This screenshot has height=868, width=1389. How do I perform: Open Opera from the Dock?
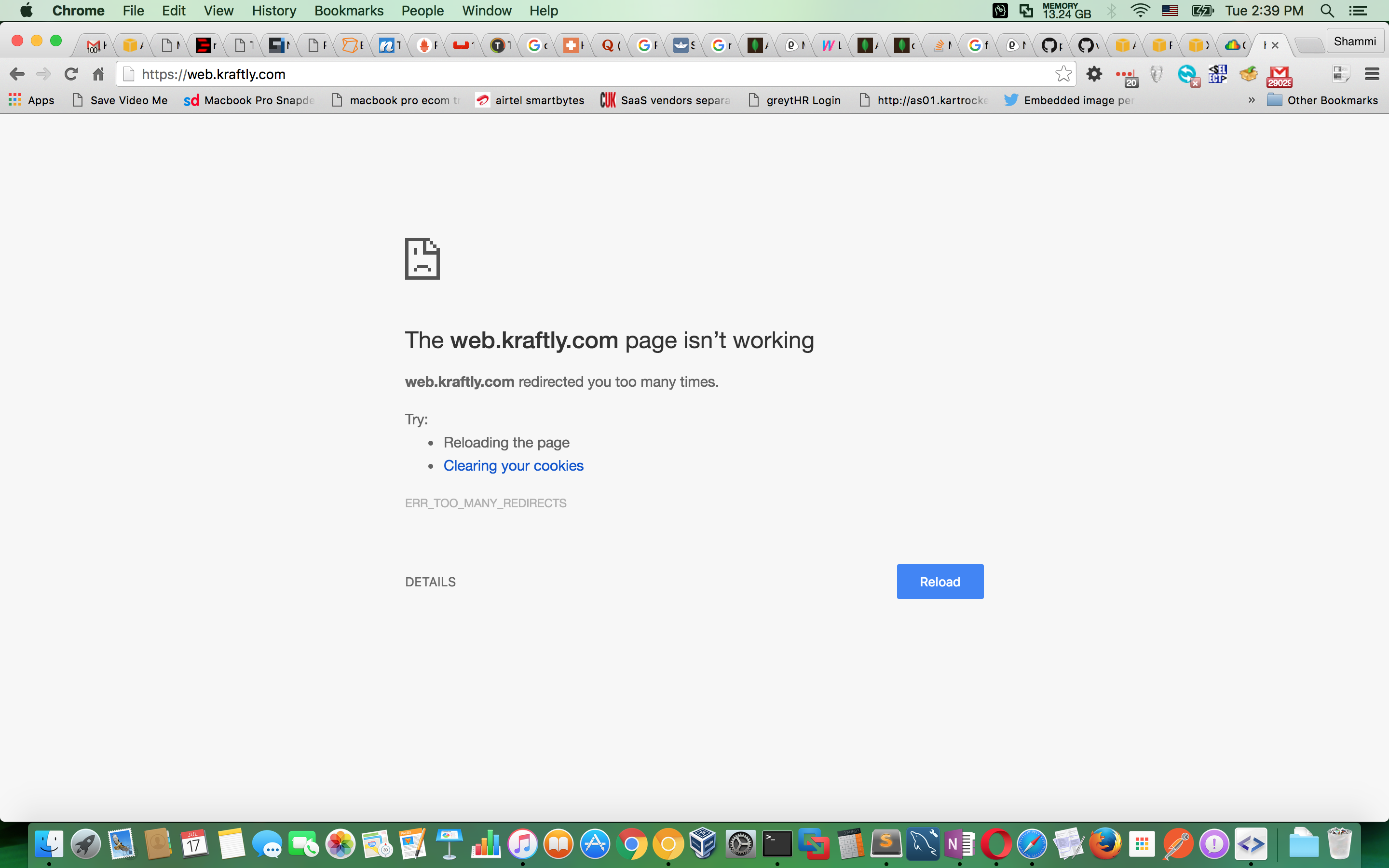coord(996,844)
